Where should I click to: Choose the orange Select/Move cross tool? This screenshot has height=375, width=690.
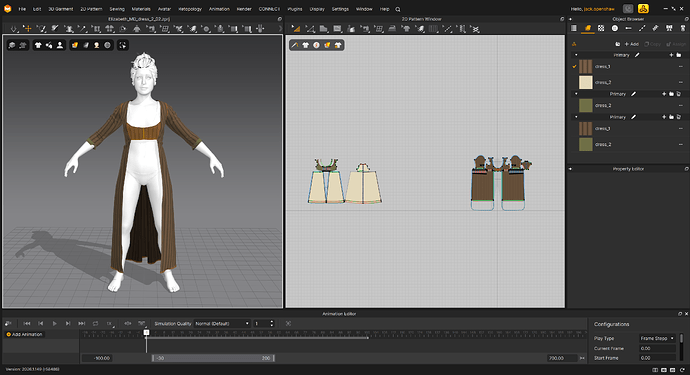point(28,29)
